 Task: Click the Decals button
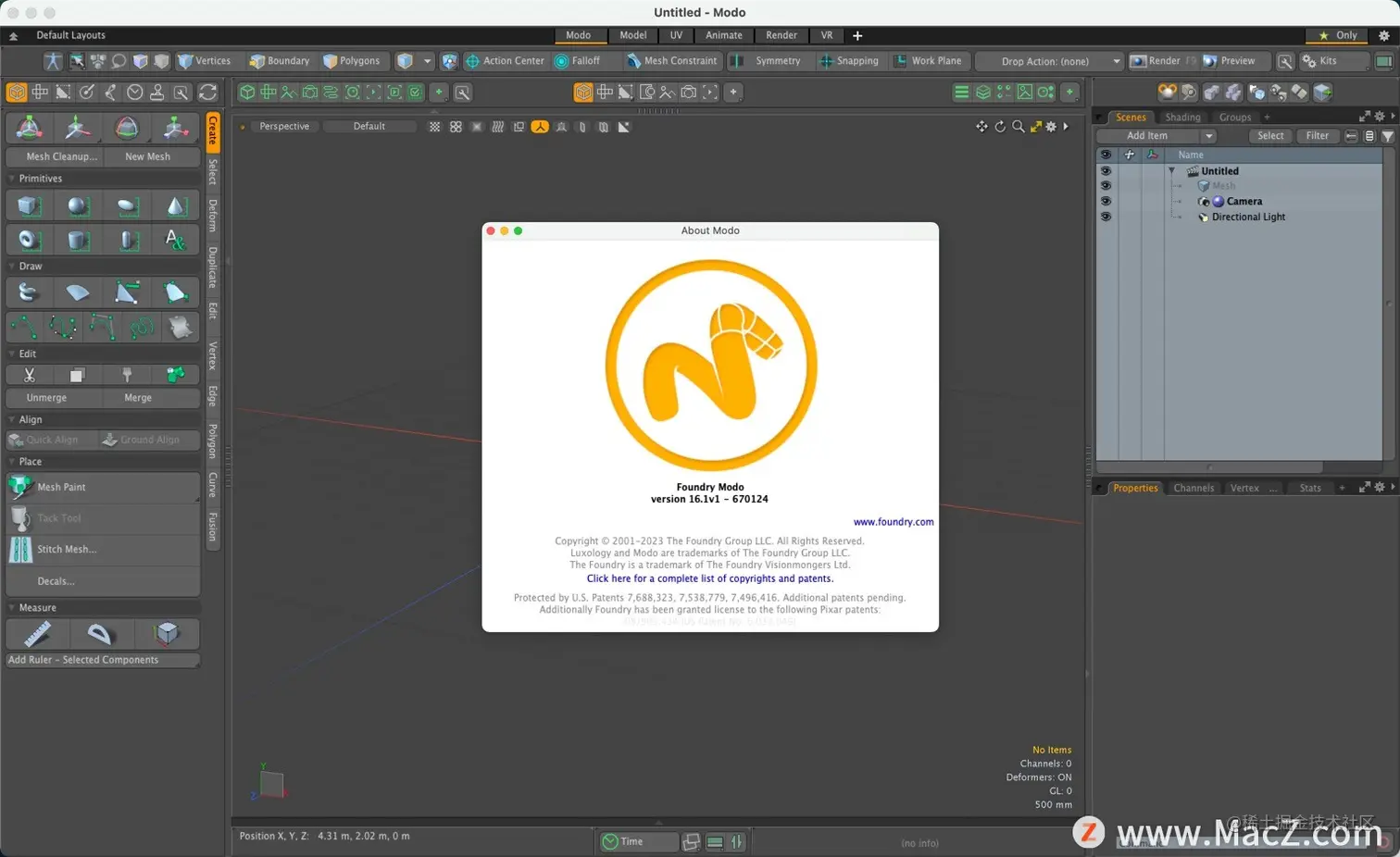tap(103, 581)
